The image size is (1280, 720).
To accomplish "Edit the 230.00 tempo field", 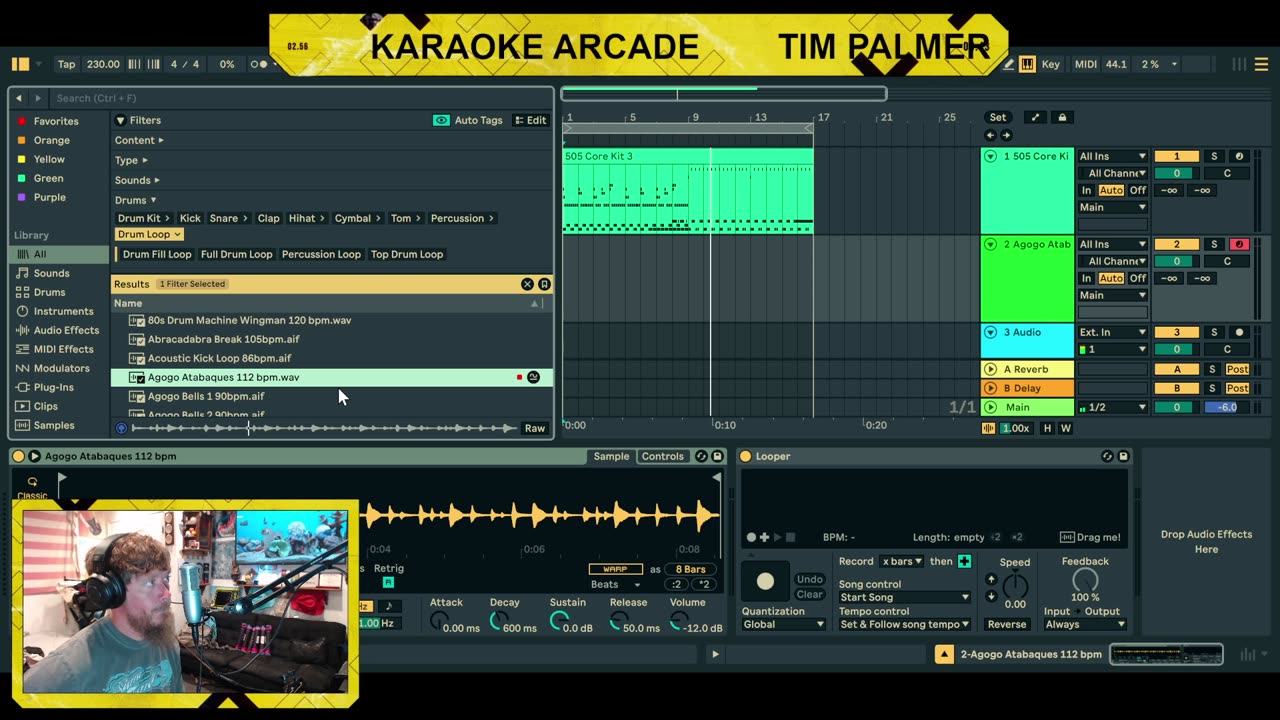I will coord(103,64).
